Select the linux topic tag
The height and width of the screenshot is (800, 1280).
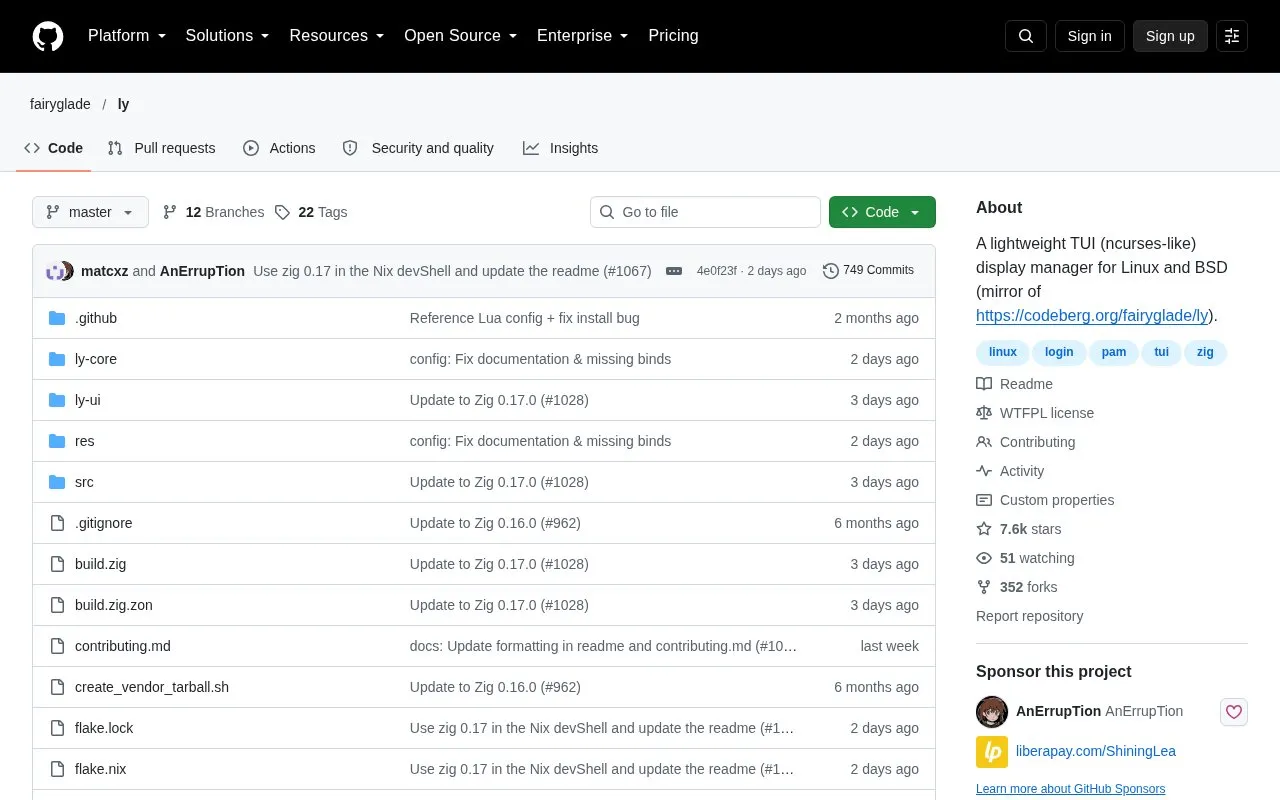coord(1003,352)
